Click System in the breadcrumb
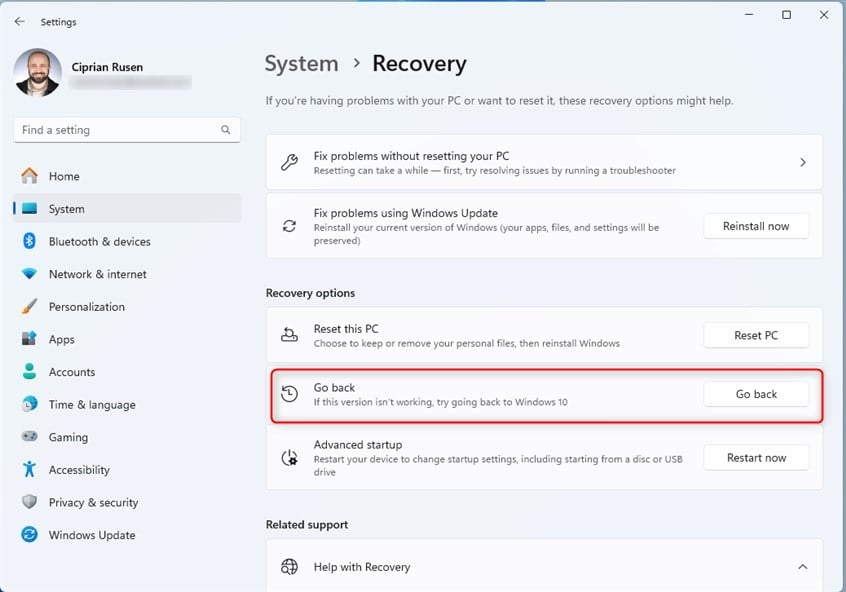This screenshot has height=592, width=846. click(x=302, y=64)
